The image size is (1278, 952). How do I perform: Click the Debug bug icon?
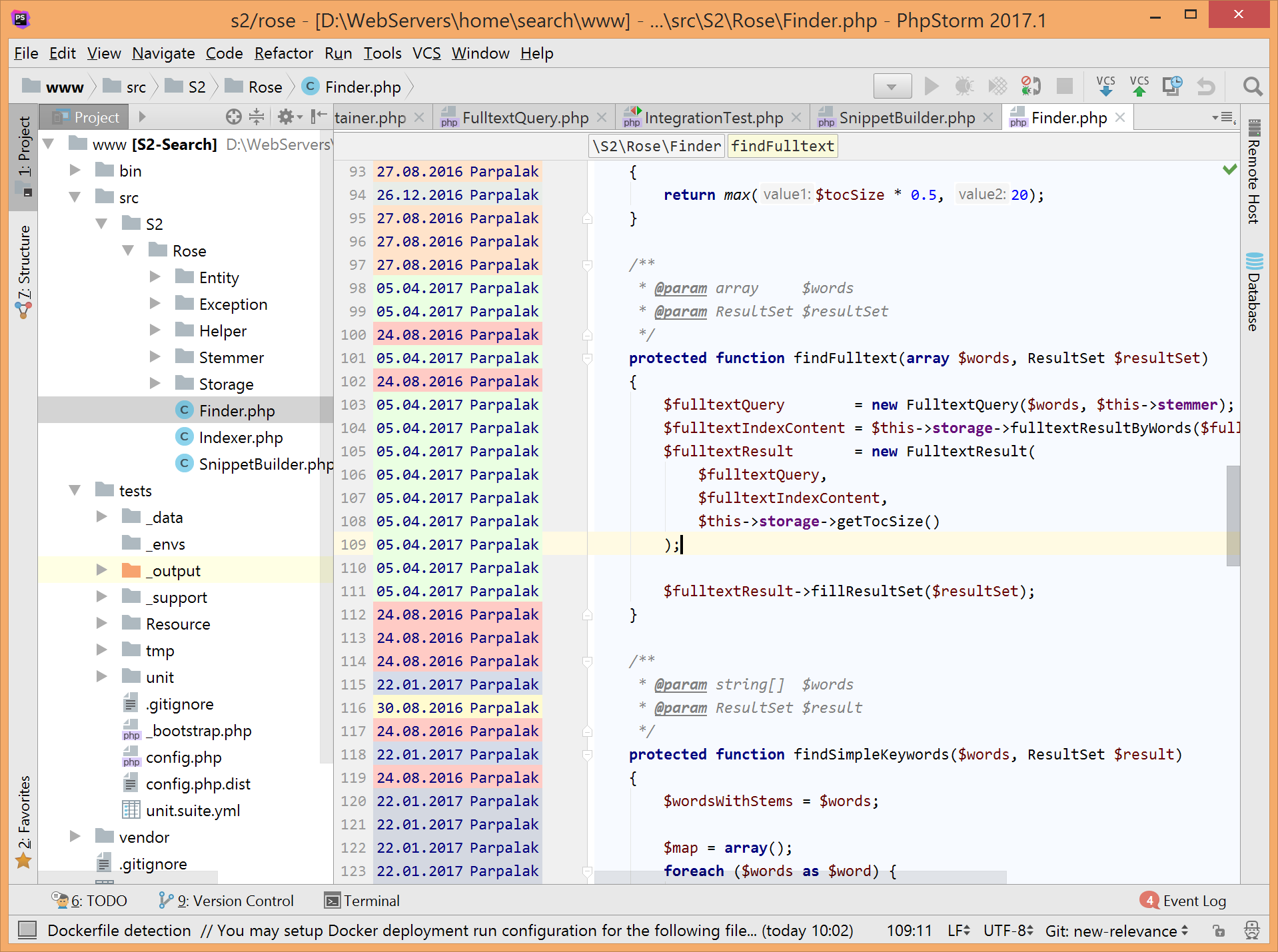[x=963, y=87]
